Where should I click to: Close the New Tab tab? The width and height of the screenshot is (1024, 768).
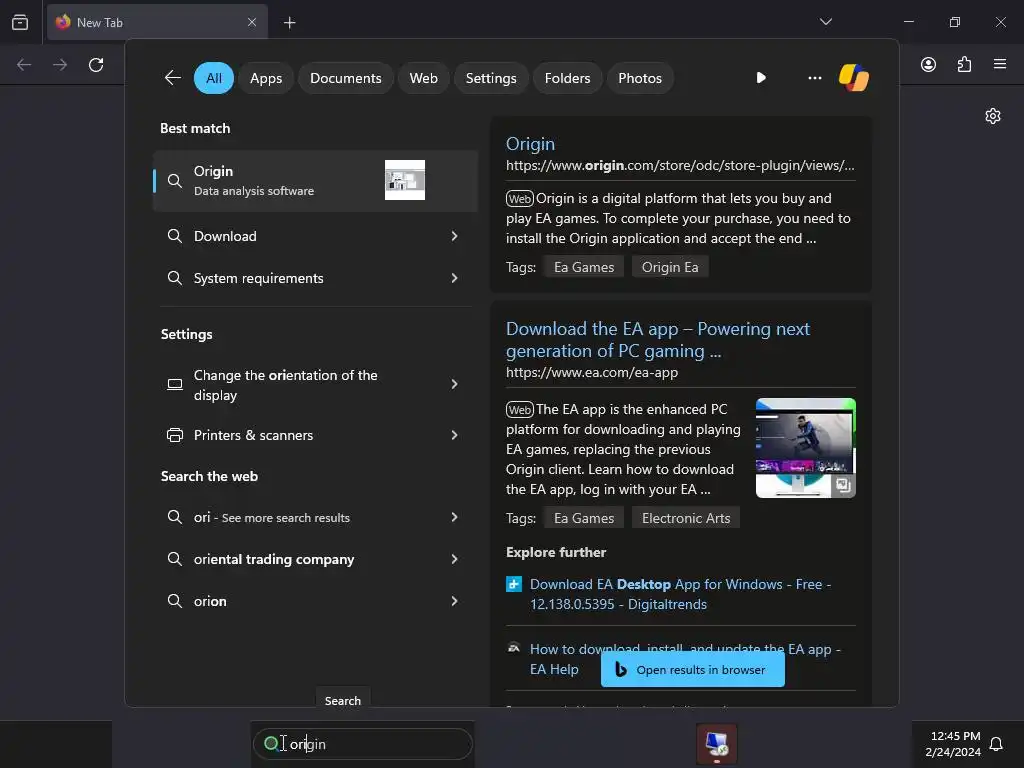point(252,22)
